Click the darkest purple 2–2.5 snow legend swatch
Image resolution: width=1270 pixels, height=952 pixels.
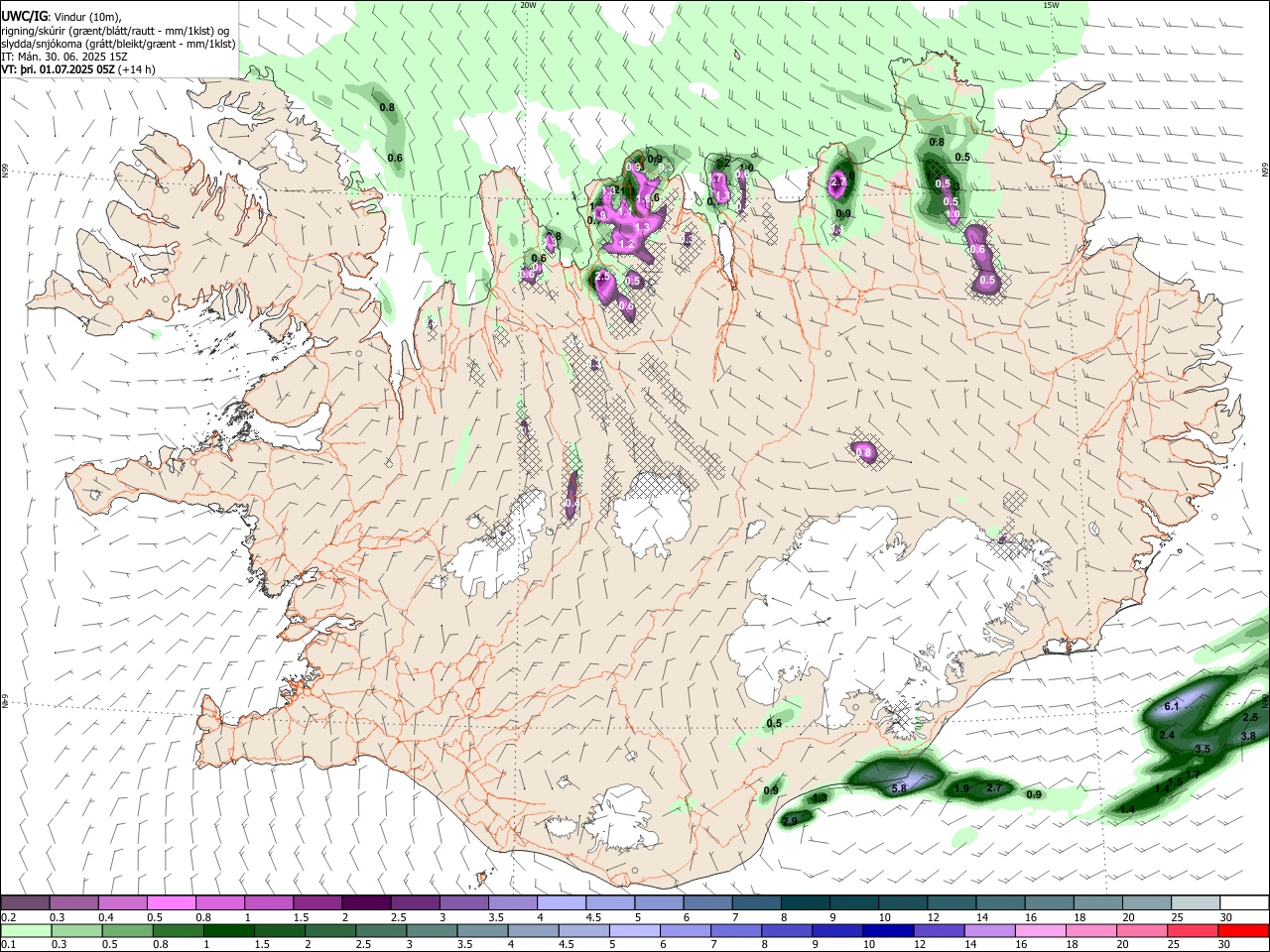366,902
